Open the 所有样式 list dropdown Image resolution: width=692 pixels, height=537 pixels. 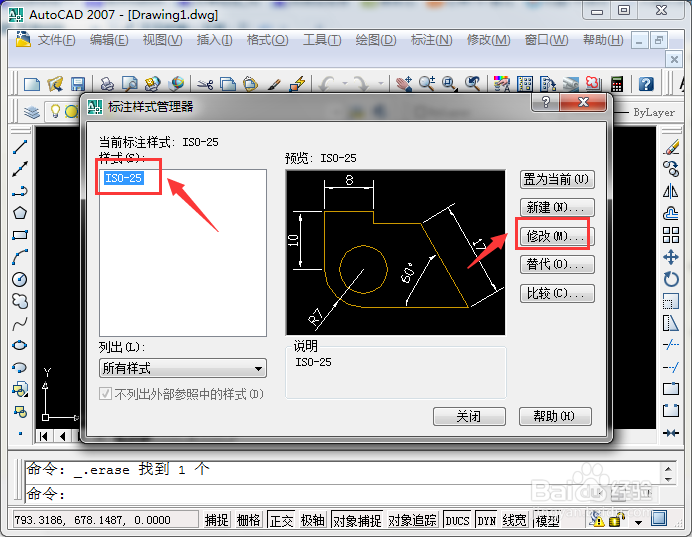tap(183, 368)
